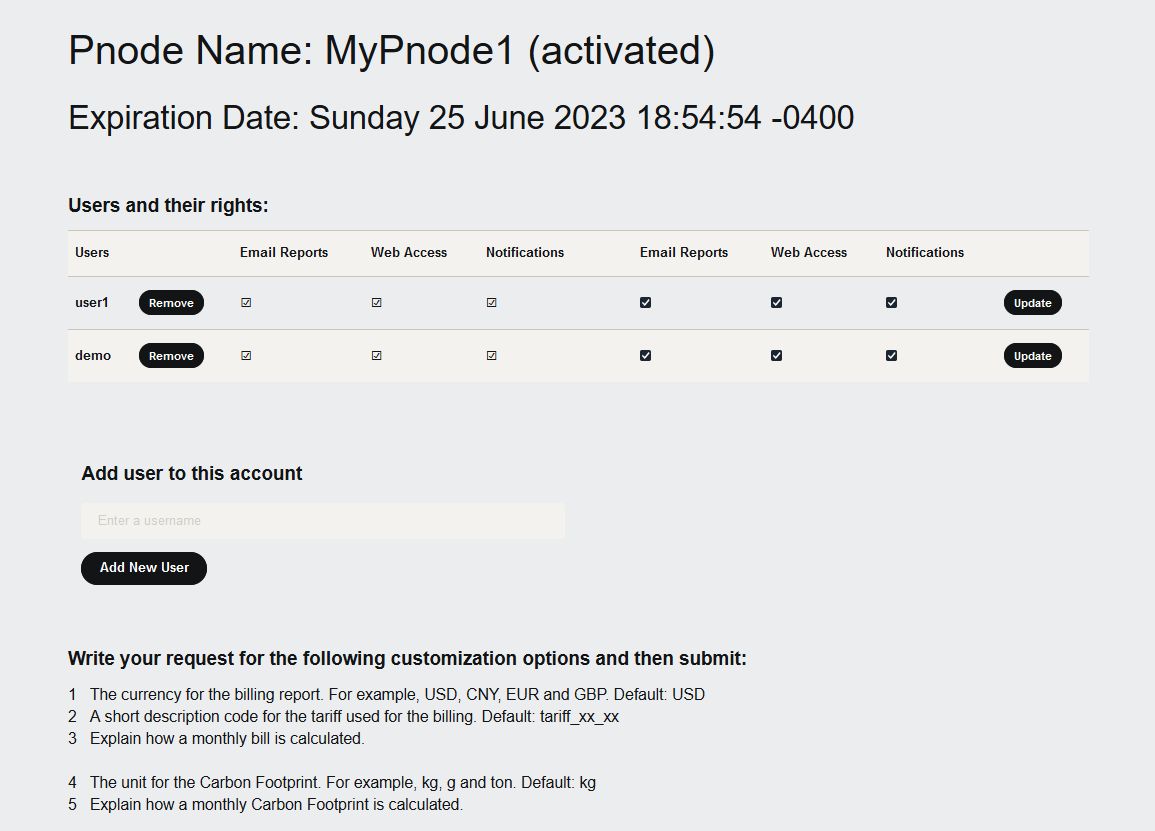
Task: Click user1's current Web Access checkmark icon
Action: (x=377, y=303)
